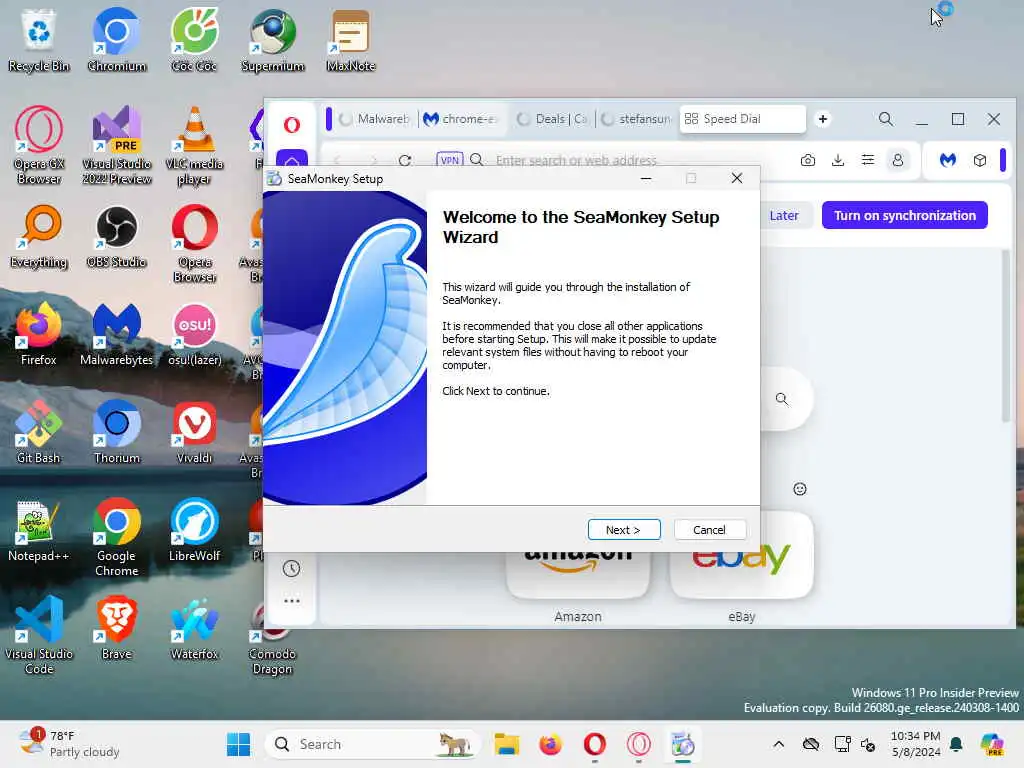Open the clock showing 10:34 PM
The image size is (1024, 768).
coord(916,744)
